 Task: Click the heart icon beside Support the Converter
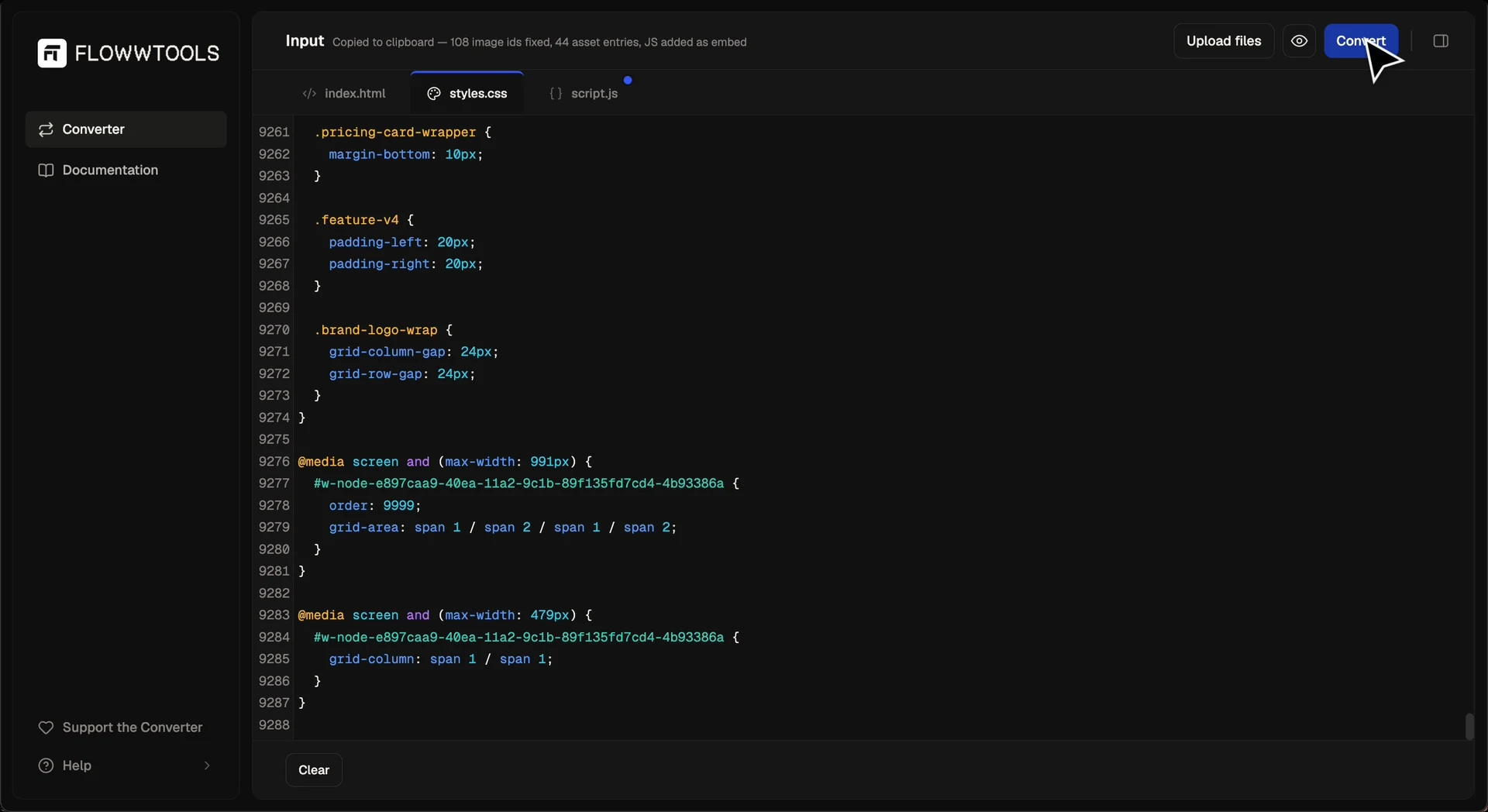pyautogui.click(x=46, y=728)
